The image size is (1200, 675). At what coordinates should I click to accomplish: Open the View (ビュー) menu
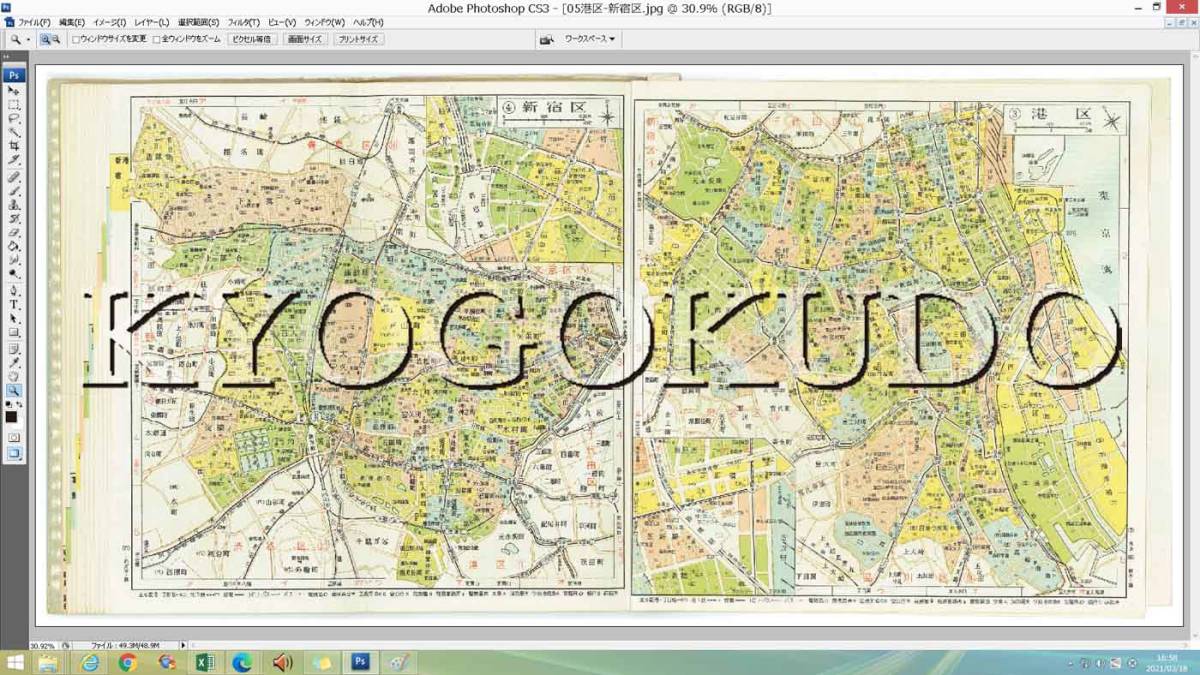[281, 22]
